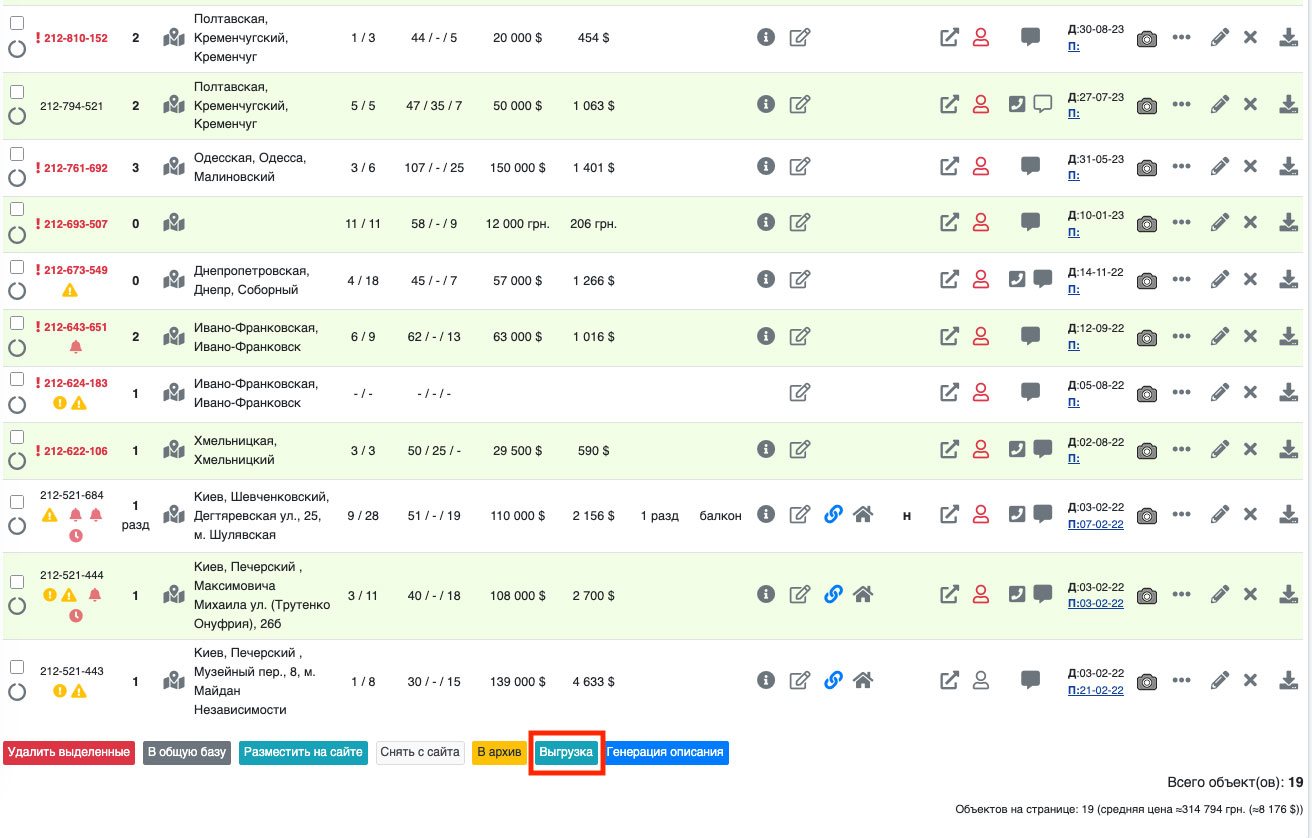The image size is (1312, 838).
Task: Edit listing 212-624-183 with pencil icon
Action: pyautogui.click(x=1219, y=393)
